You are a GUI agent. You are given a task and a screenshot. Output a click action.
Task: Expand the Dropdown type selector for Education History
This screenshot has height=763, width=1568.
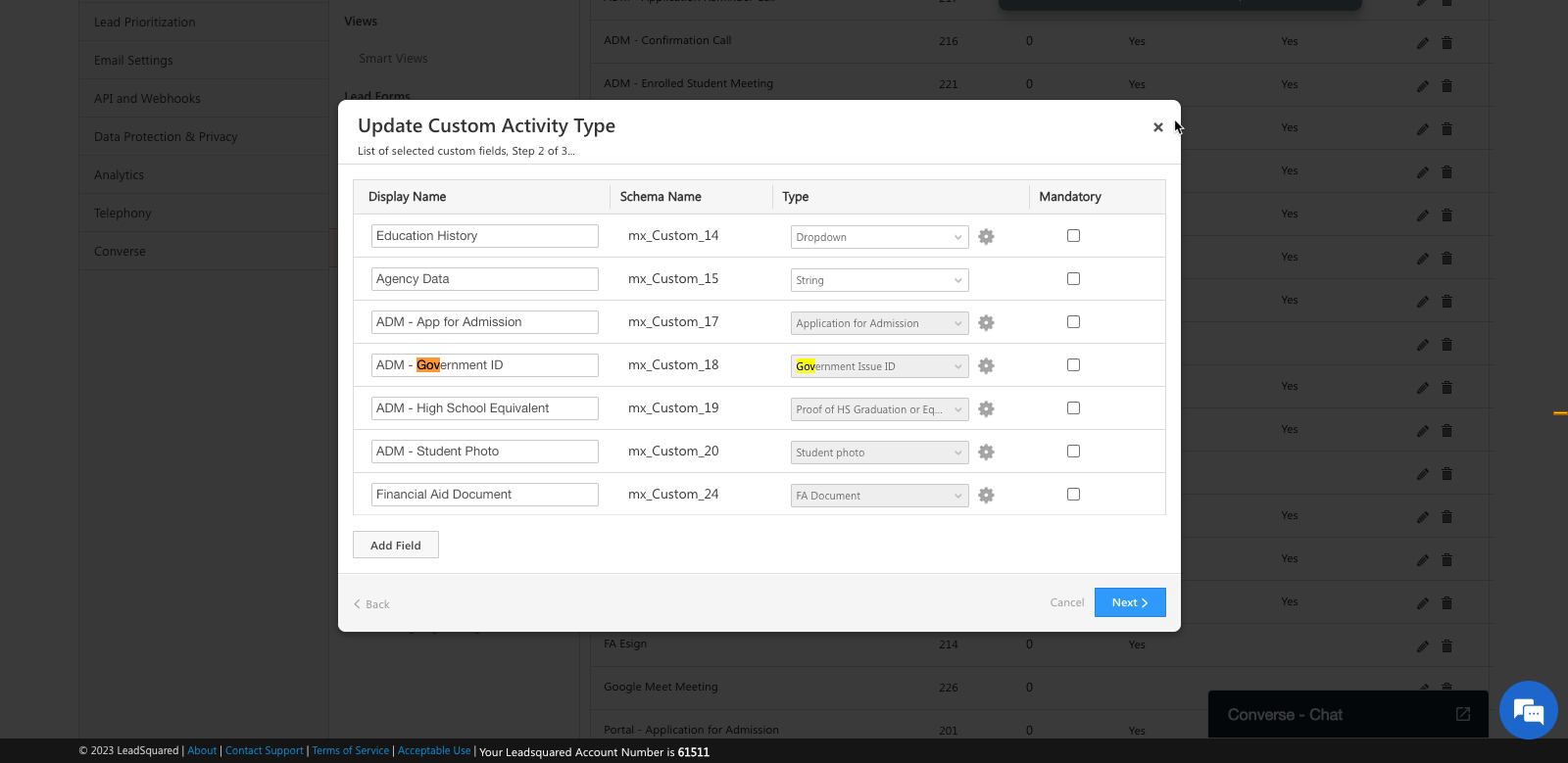point(879,237)
